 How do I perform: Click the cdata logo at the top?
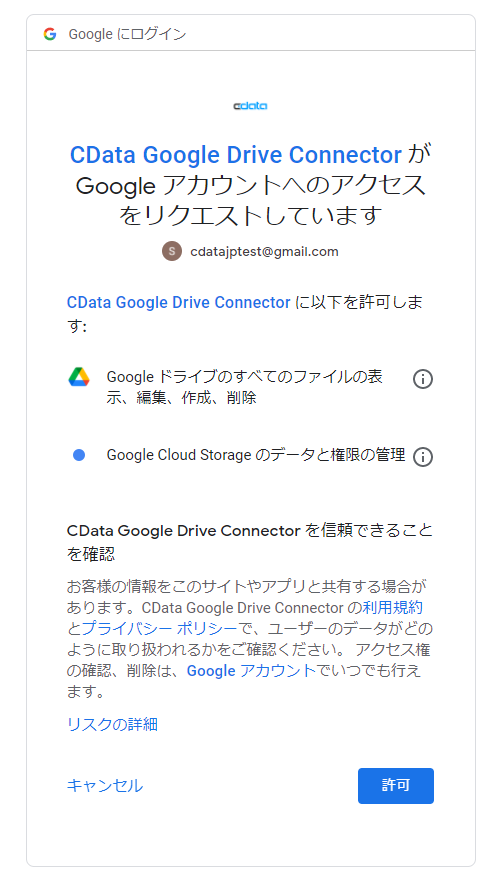click(250, 105)
